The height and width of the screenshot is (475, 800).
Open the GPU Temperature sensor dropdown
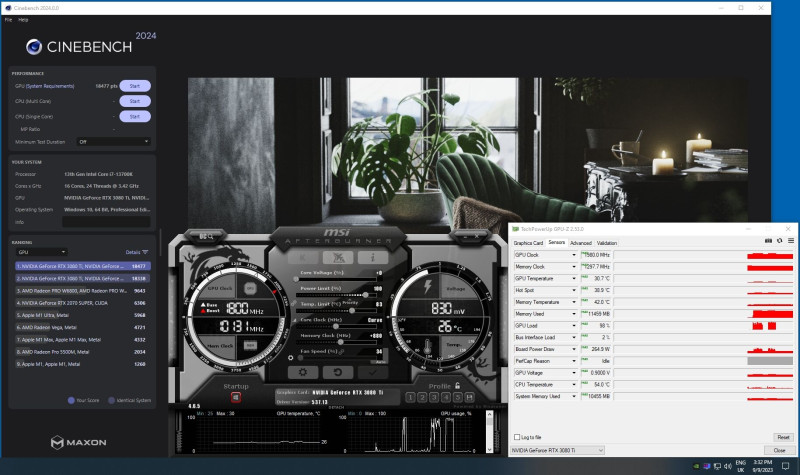coord(573,279)
